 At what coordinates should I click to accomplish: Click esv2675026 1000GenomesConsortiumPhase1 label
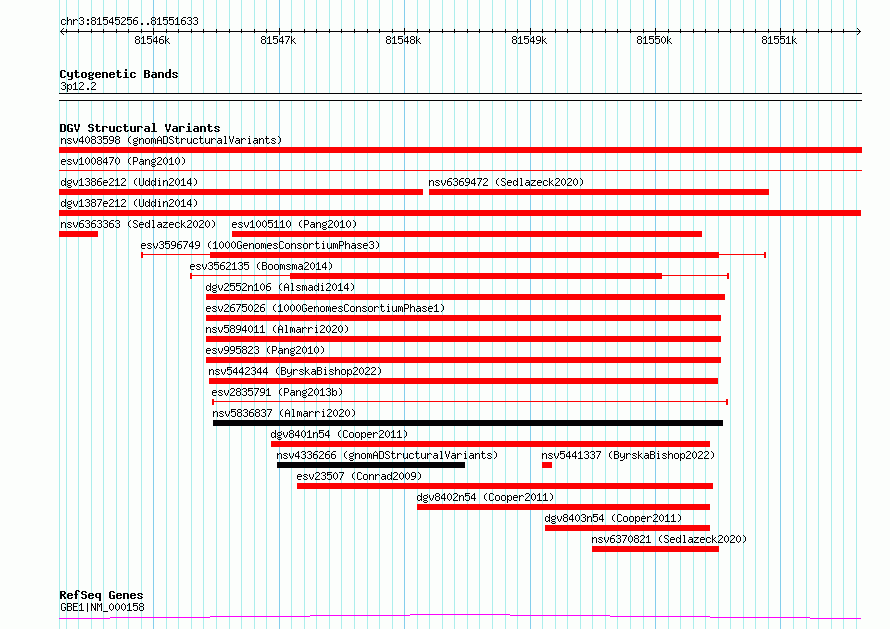coord(325,308)
